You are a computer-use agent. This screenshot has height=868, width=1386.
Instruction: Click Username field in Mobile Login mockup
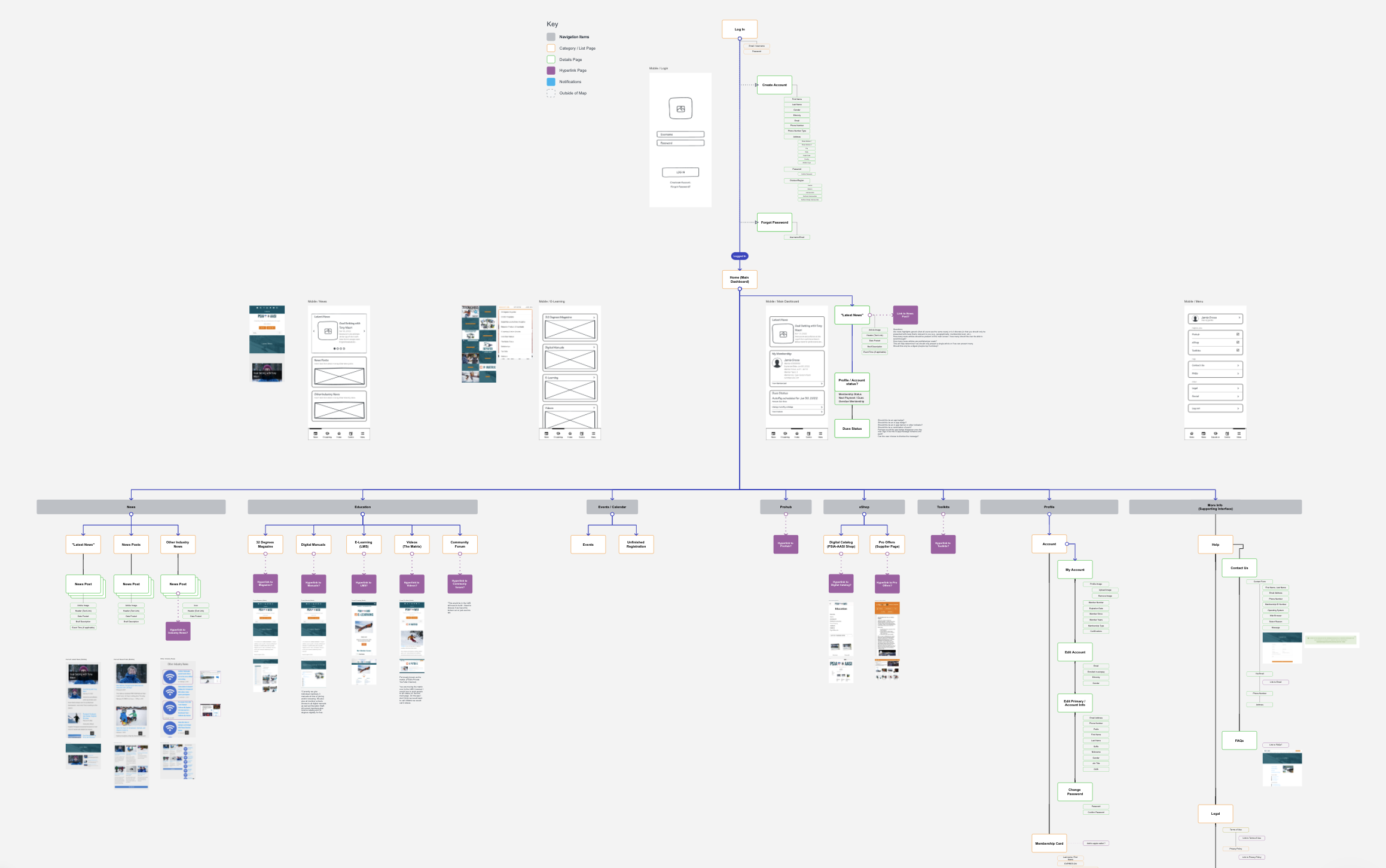[680, 135]
